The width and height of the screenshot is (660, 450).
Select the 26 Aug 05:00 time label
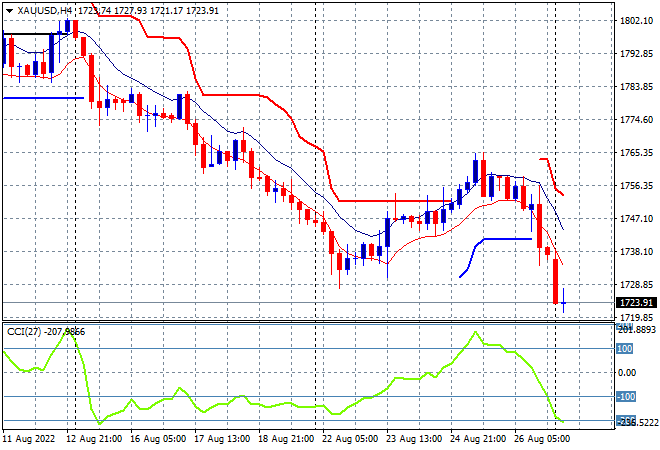click(x=542, y=439)
